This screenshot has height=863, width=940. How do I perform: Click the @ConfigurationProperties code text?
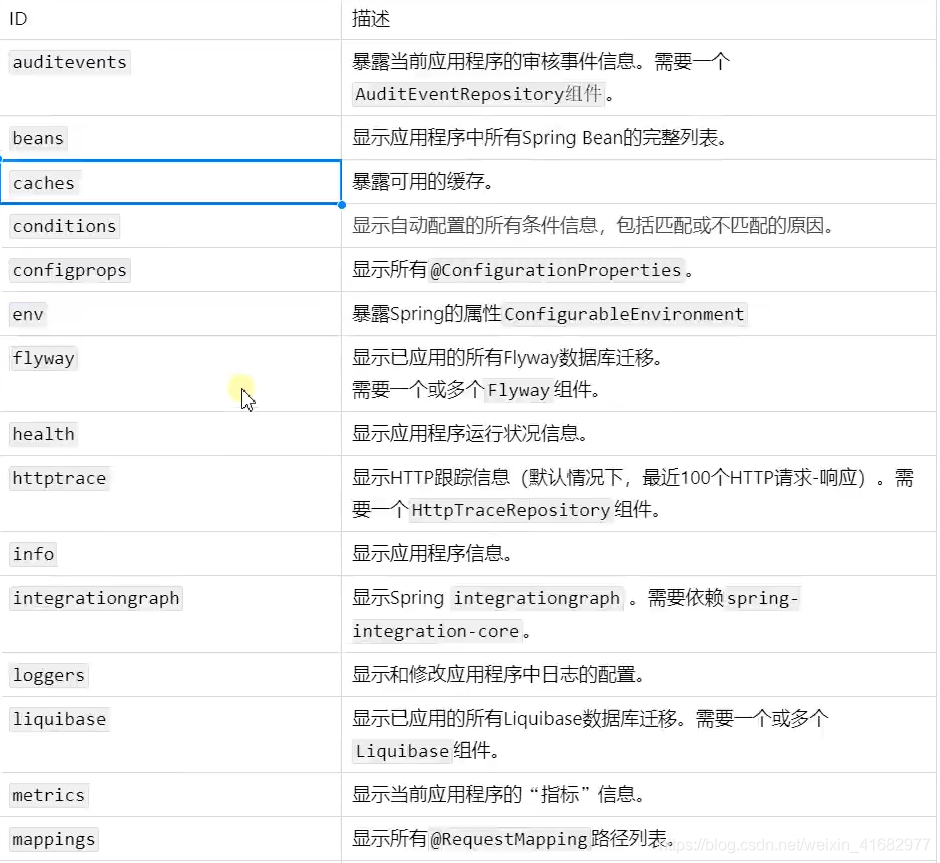tap(556, 270)
